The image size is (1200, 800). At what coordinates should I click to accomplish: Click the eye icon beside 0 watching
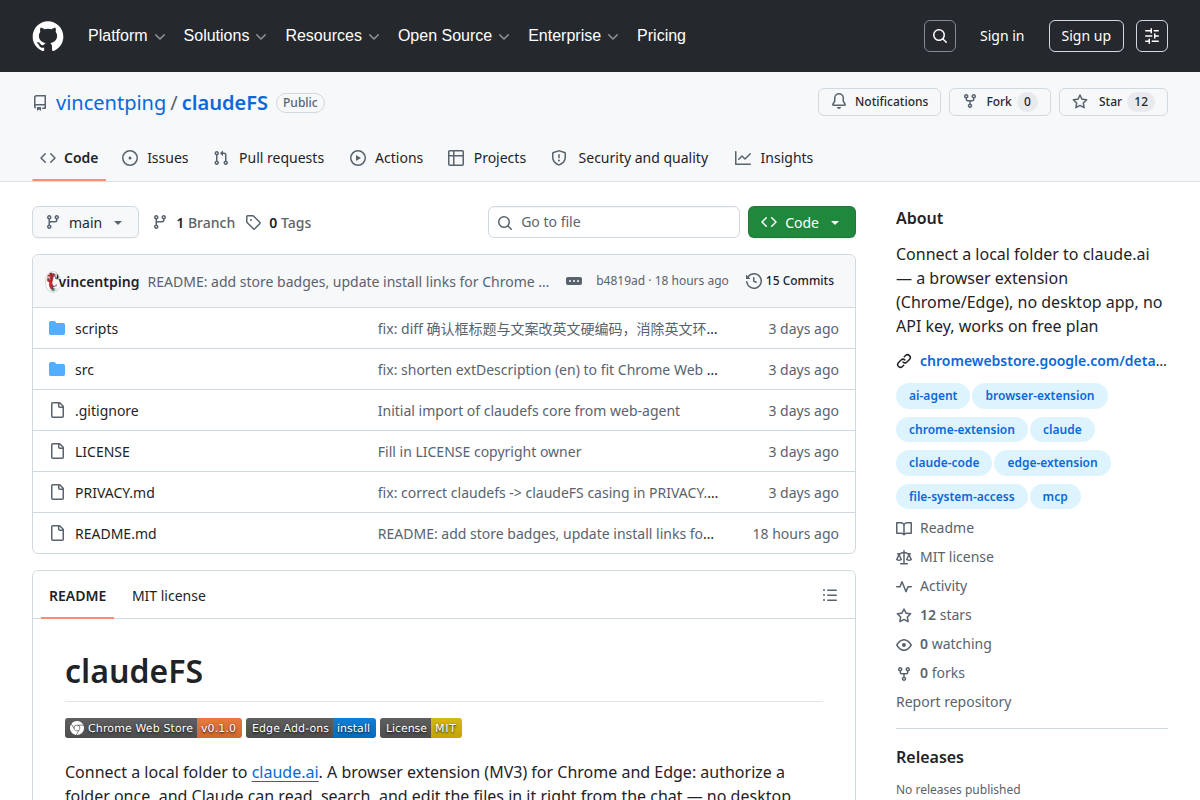coord(904,644)
